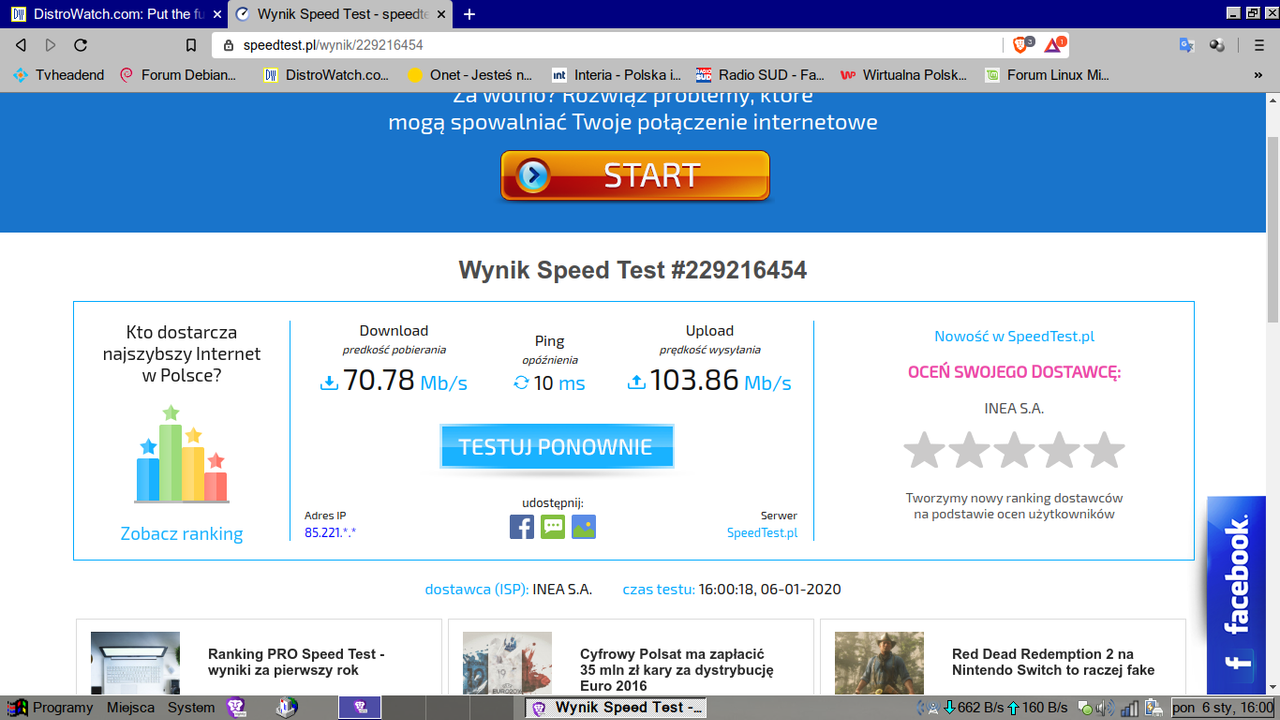
Task: Open the Forum Debian bookmark
Action: coord(178,75)
